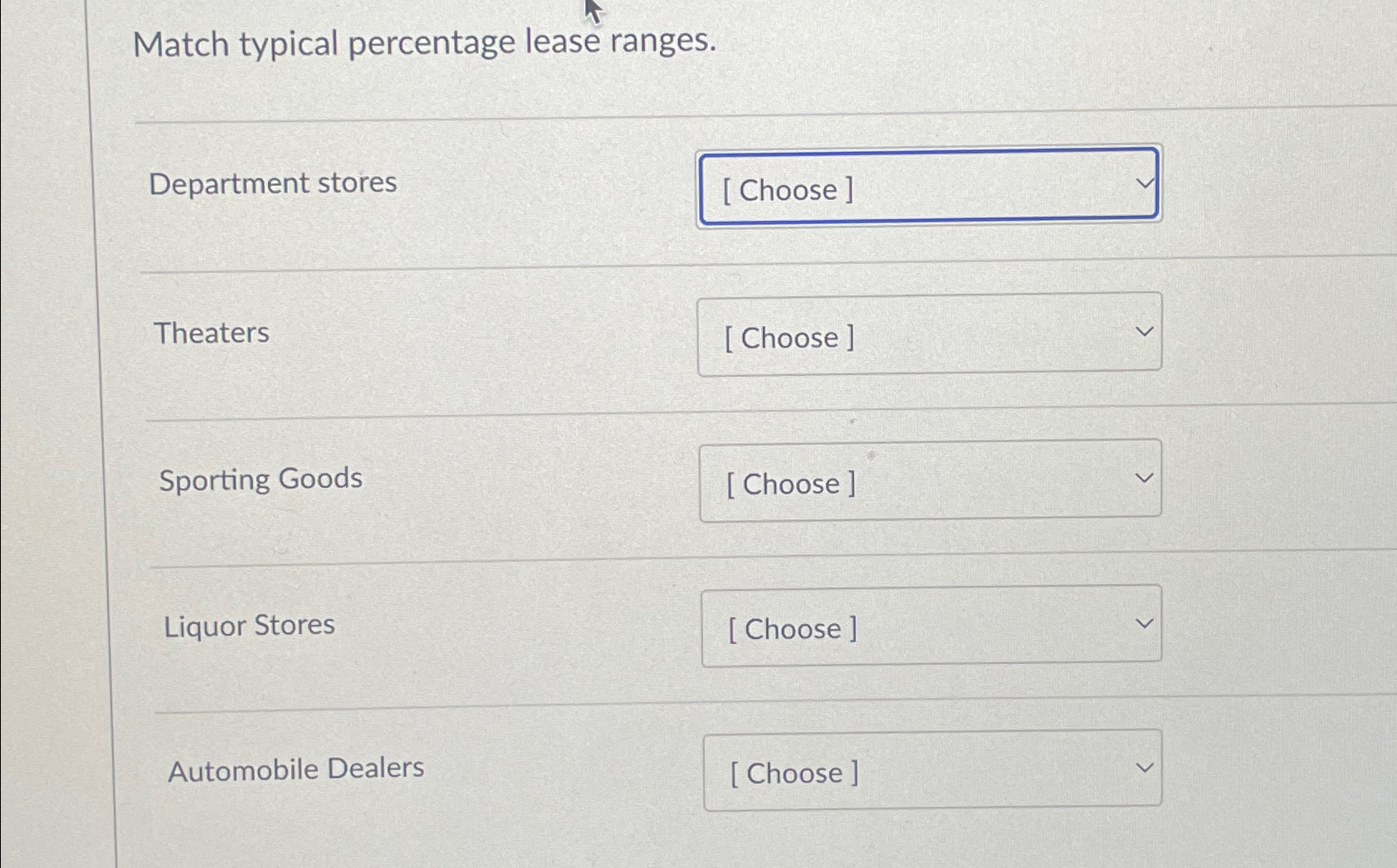Click the Theaters row label
This screenshot has height=868, width=1397.
tap(212, 333)
